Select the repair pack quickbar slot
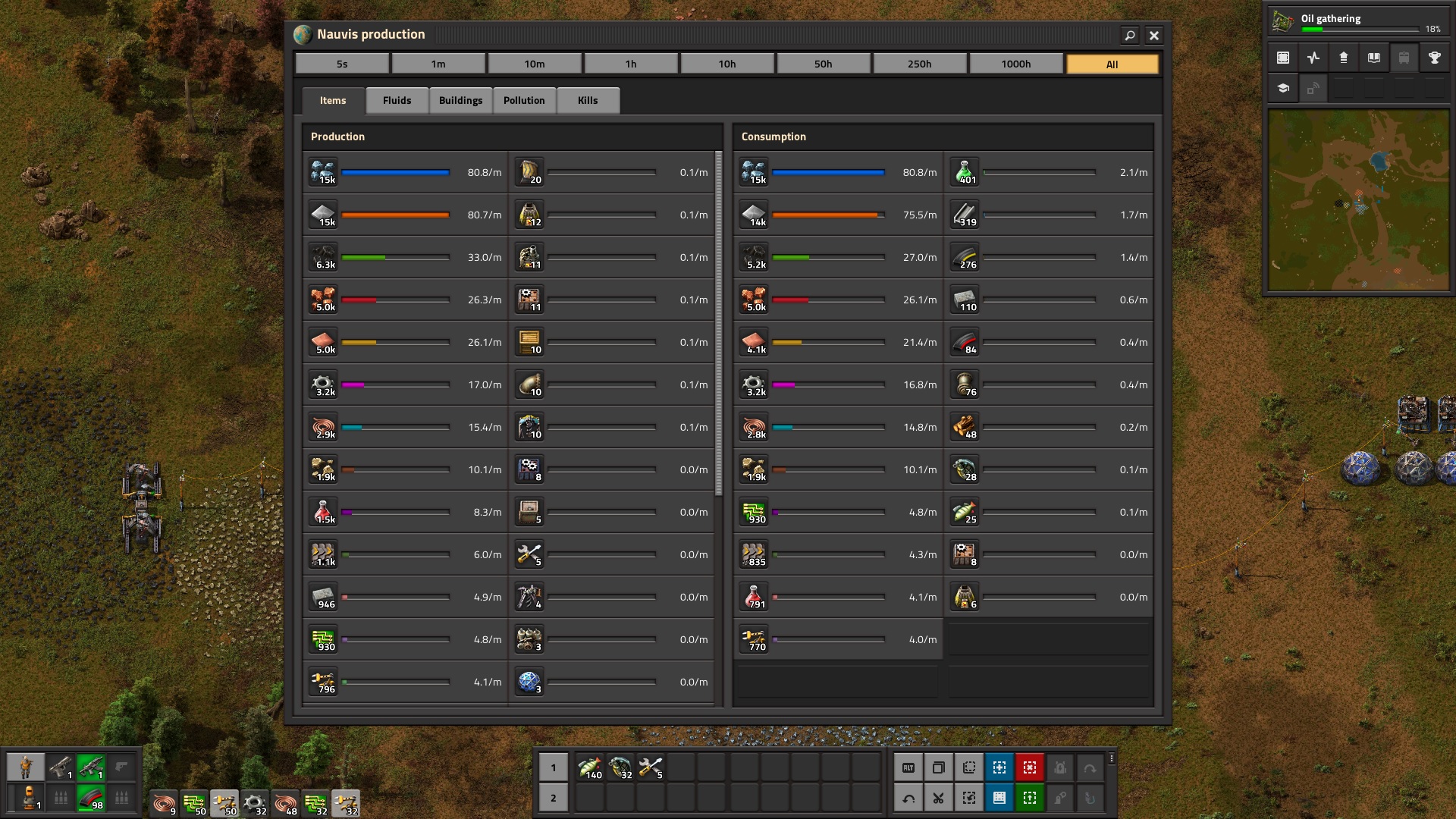 651,767
